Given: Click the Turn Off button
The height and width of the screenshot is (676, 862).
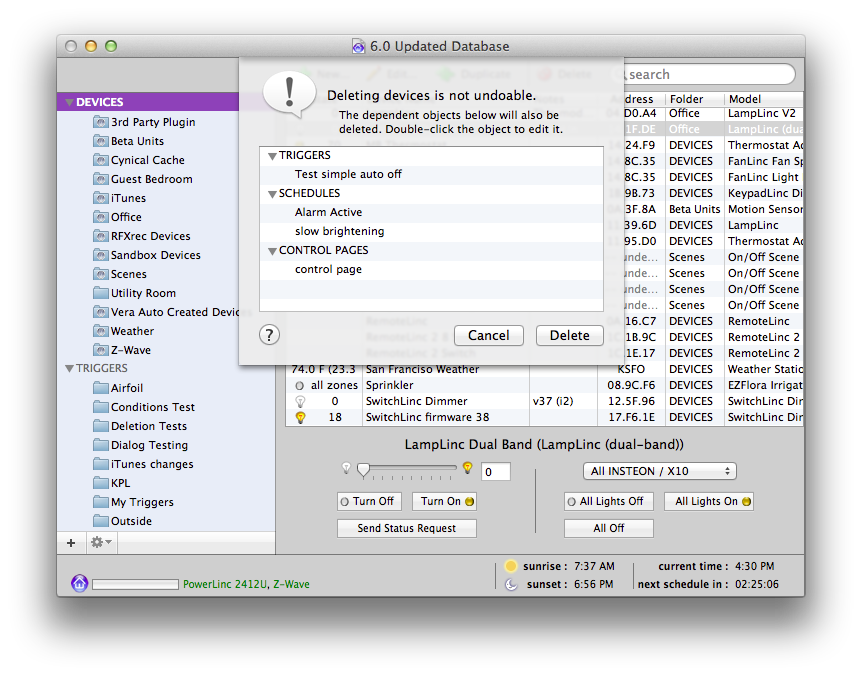Looking at the screenshot, I should pos(369,501).
